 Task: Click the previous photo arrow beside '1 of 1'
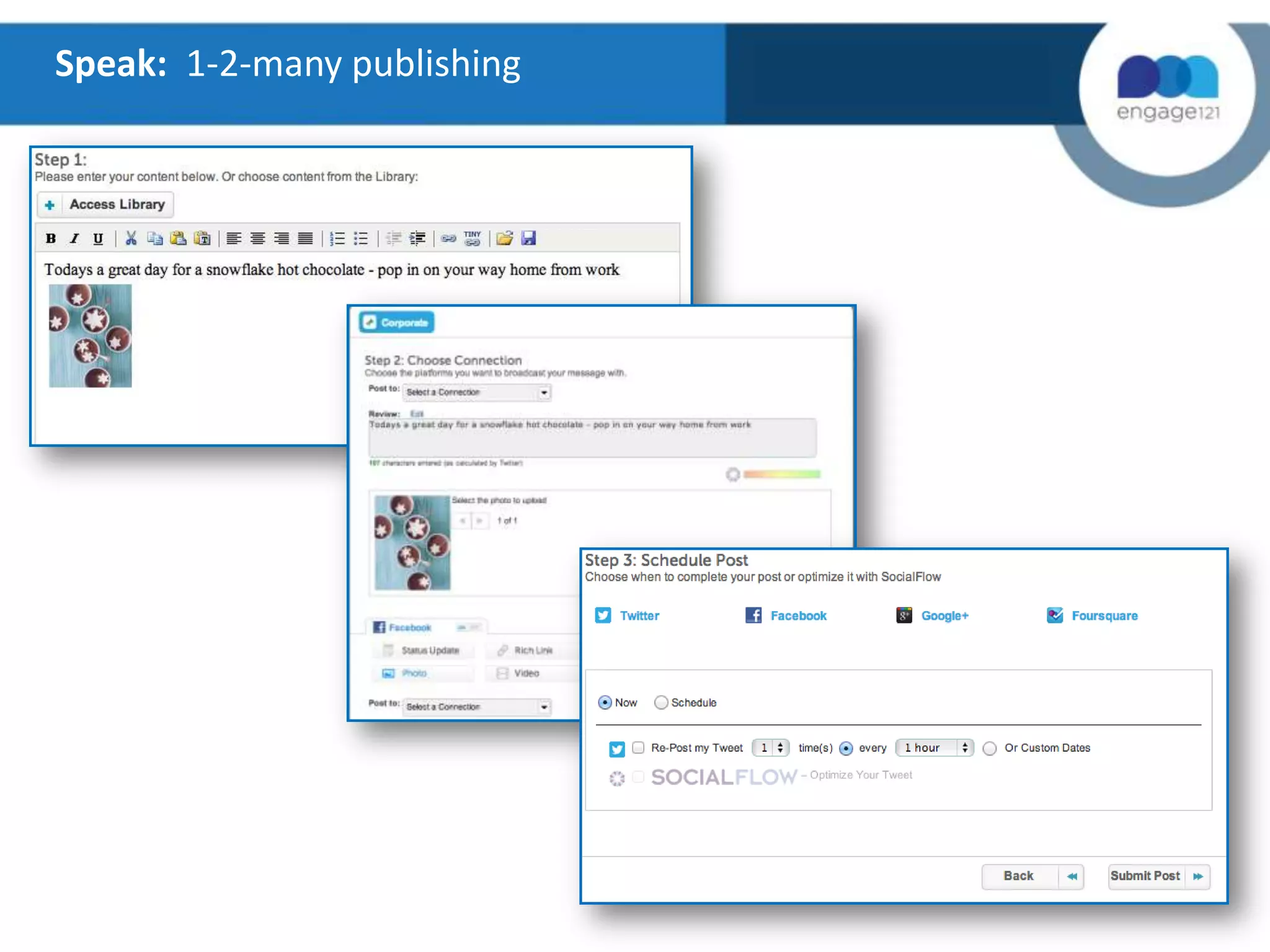point(463,521)
